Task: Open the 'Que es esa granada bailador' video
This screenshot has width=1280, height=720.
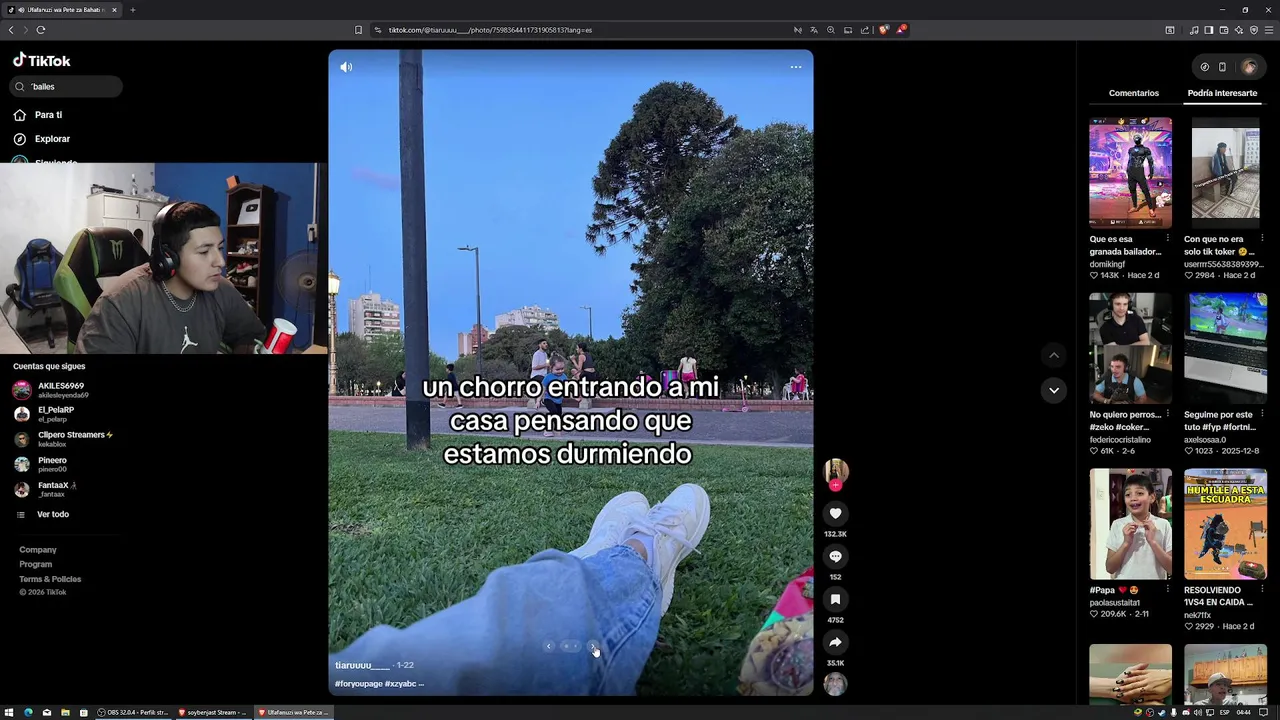Action: 1130,173
